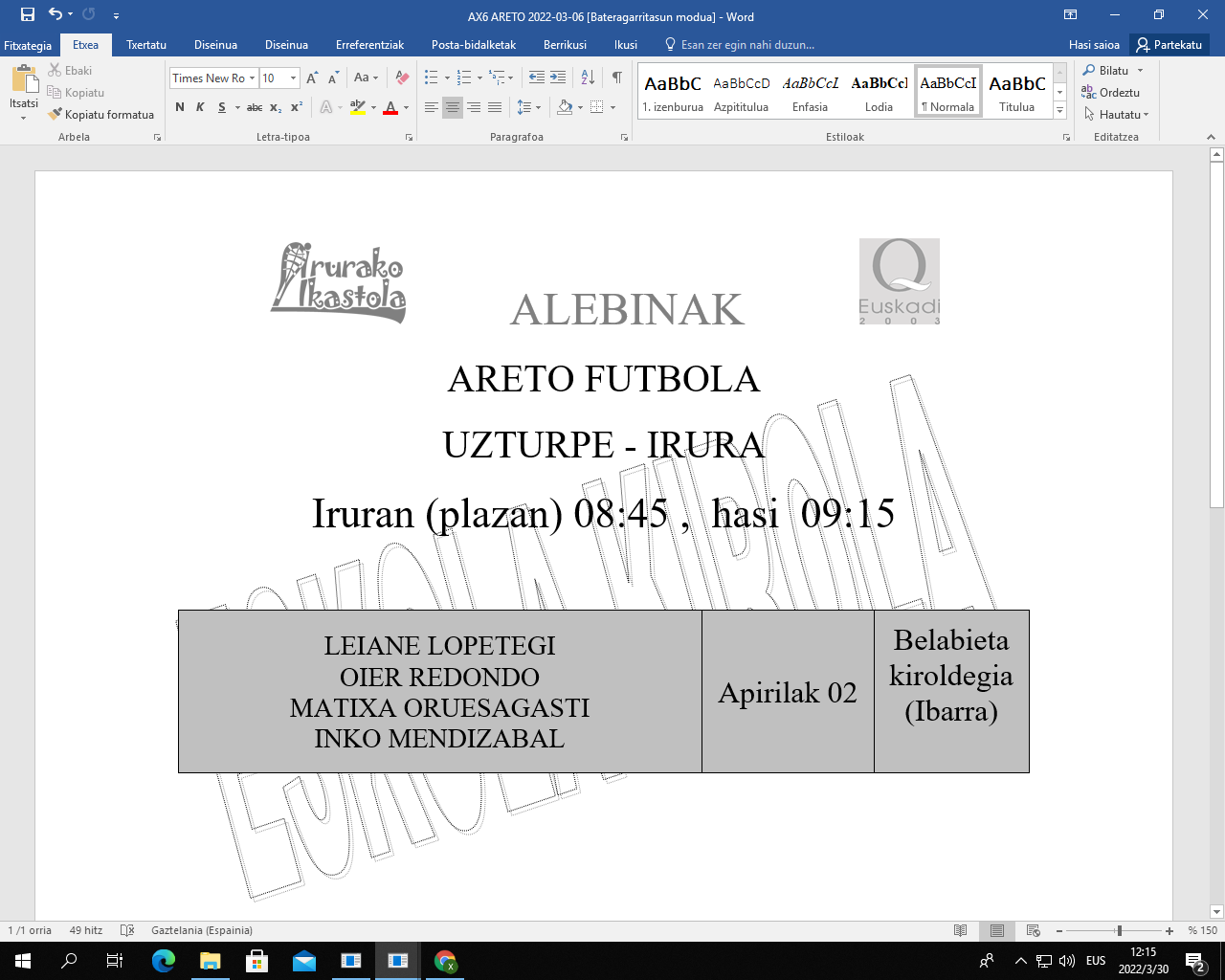The width and height of the screenshot is (1225, 980).
Task: Click Kopiatu formatua button
Action: point(101,114)
